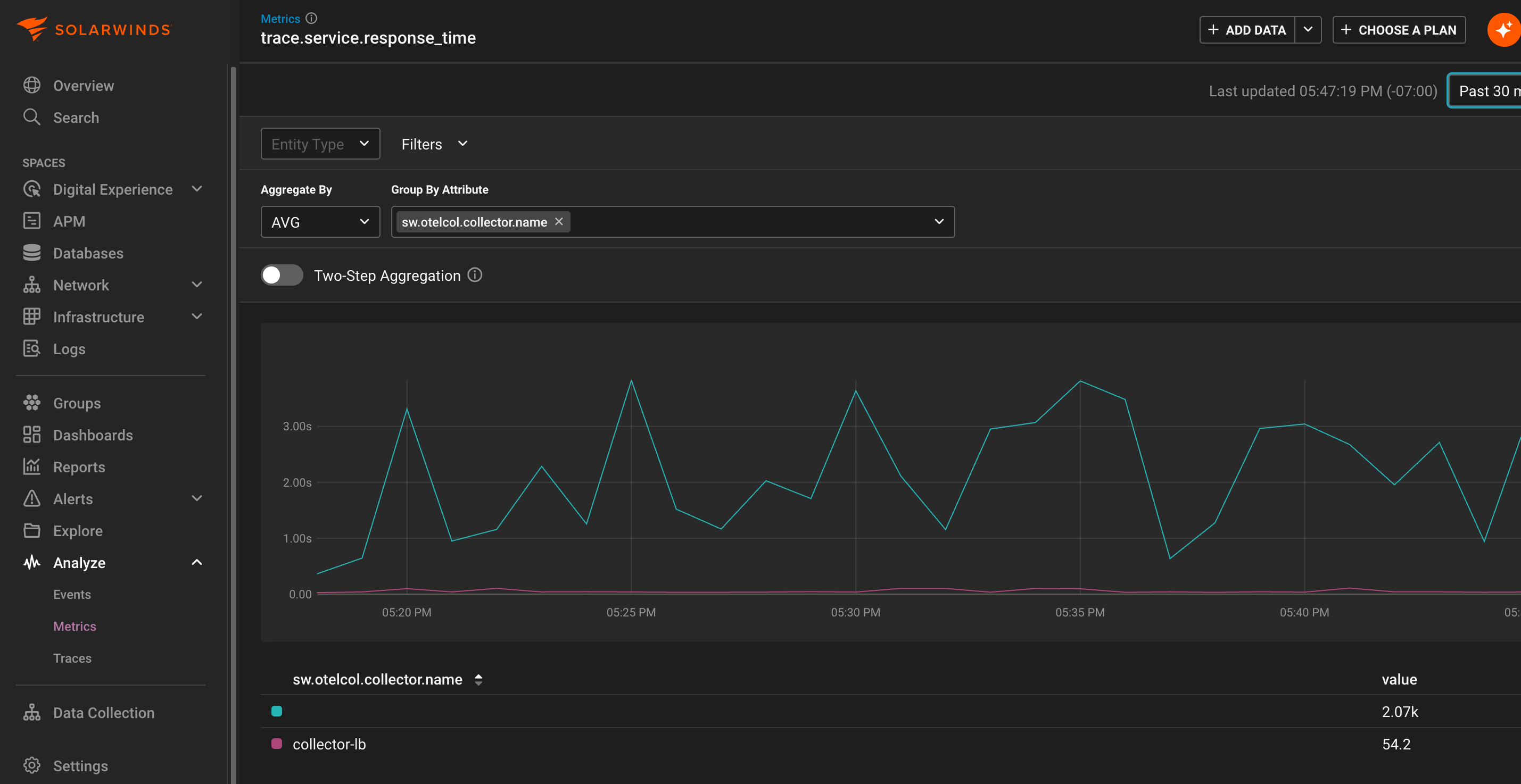Switch to the Traces menu item
Viewport: 1521px width, 784px height.
72,658
